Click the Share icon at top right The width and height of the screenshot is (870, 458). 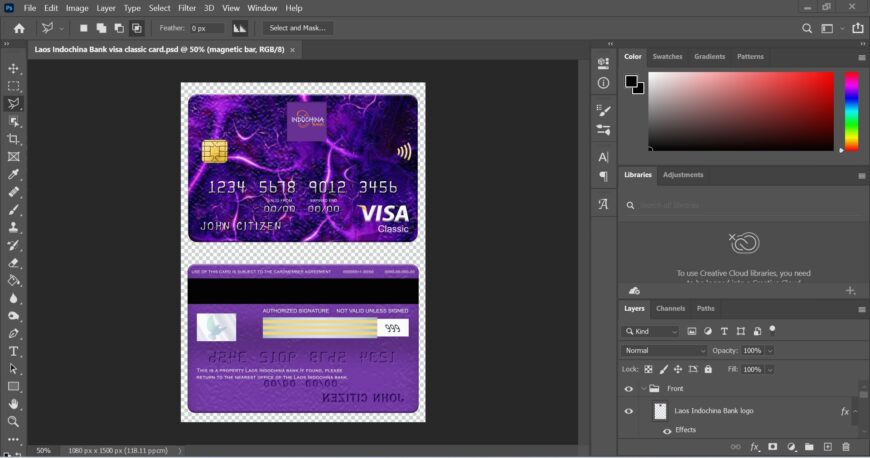[x=858, y=28]
